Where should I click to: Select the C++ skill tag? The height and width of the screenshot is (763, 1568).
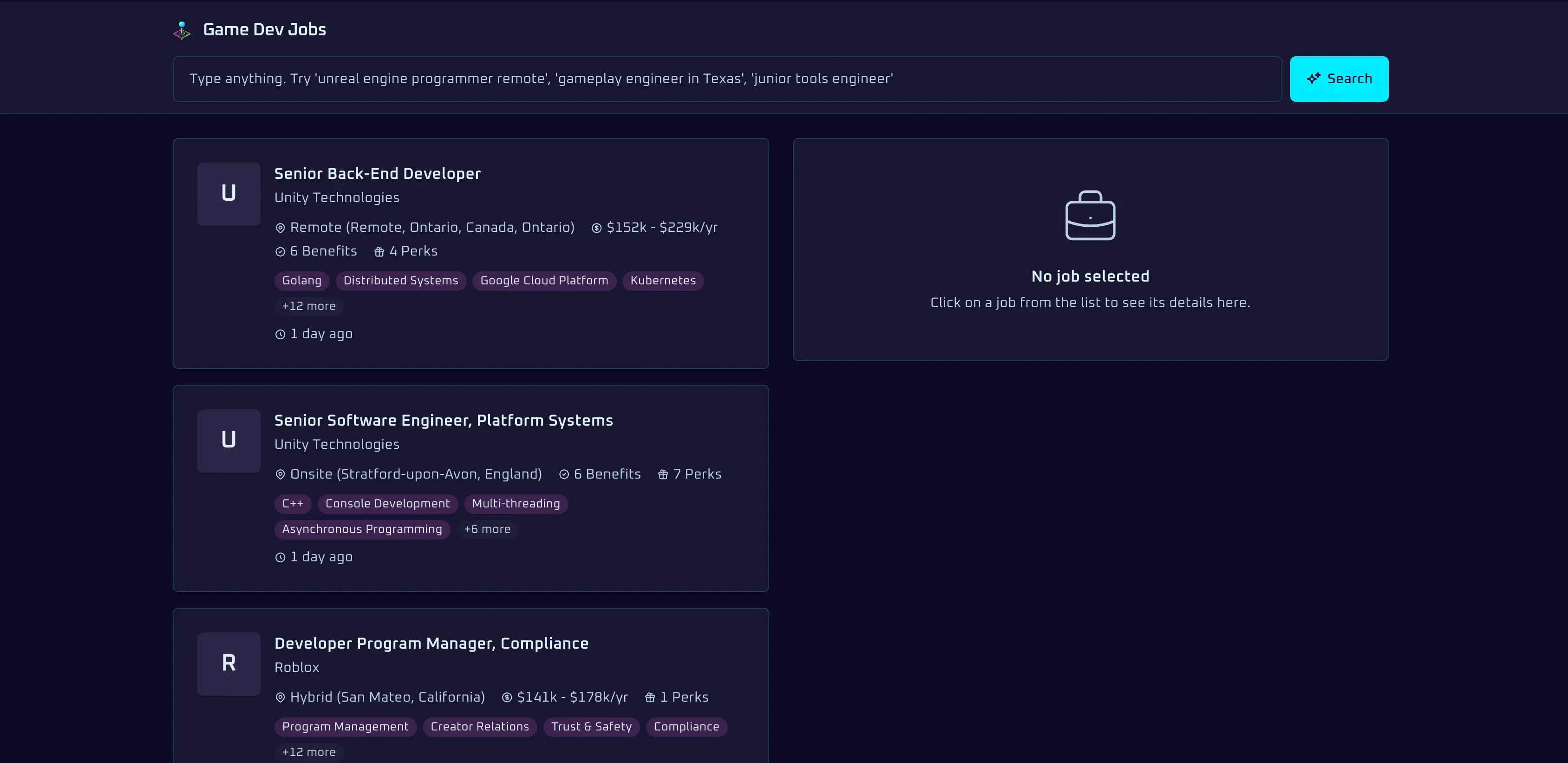pyautogui.click(x=292, y=504)
